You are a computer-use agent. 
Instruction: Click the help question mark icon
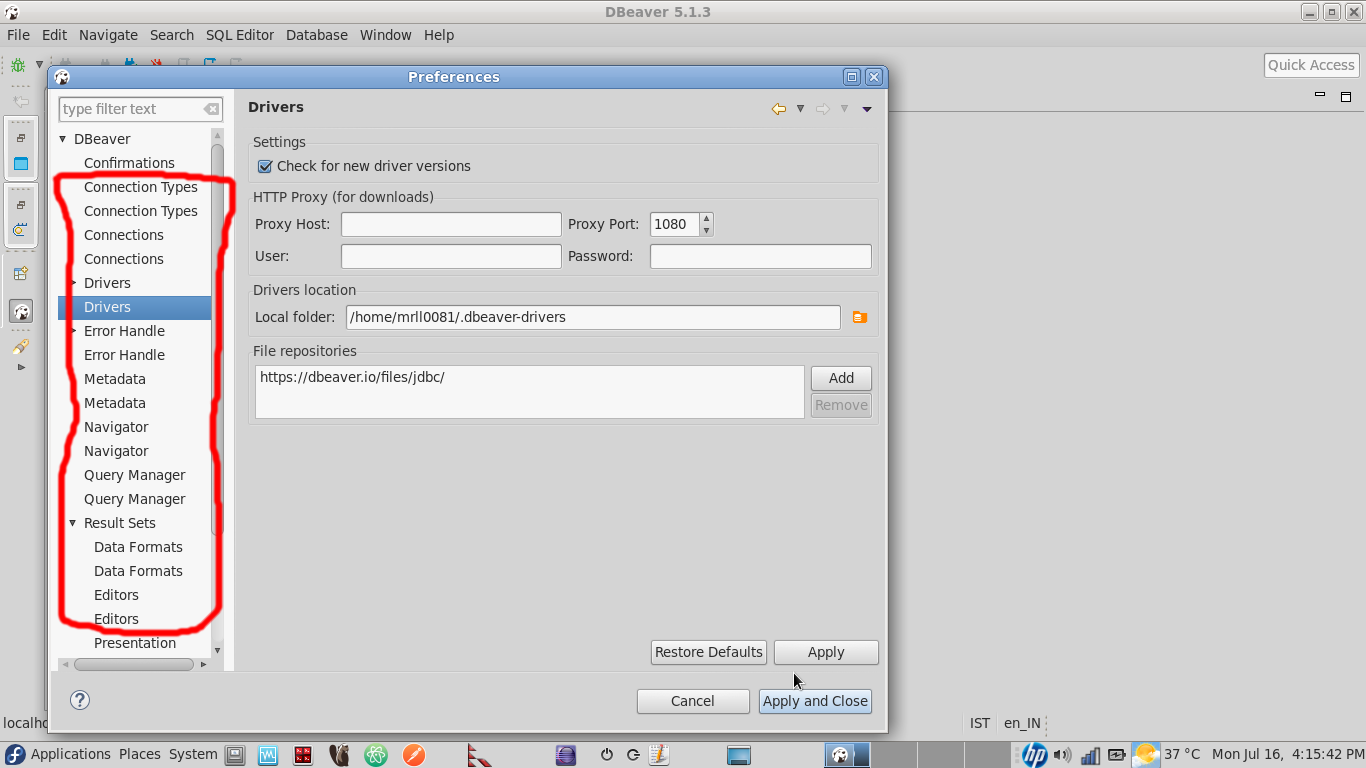(x=80, y=700)
